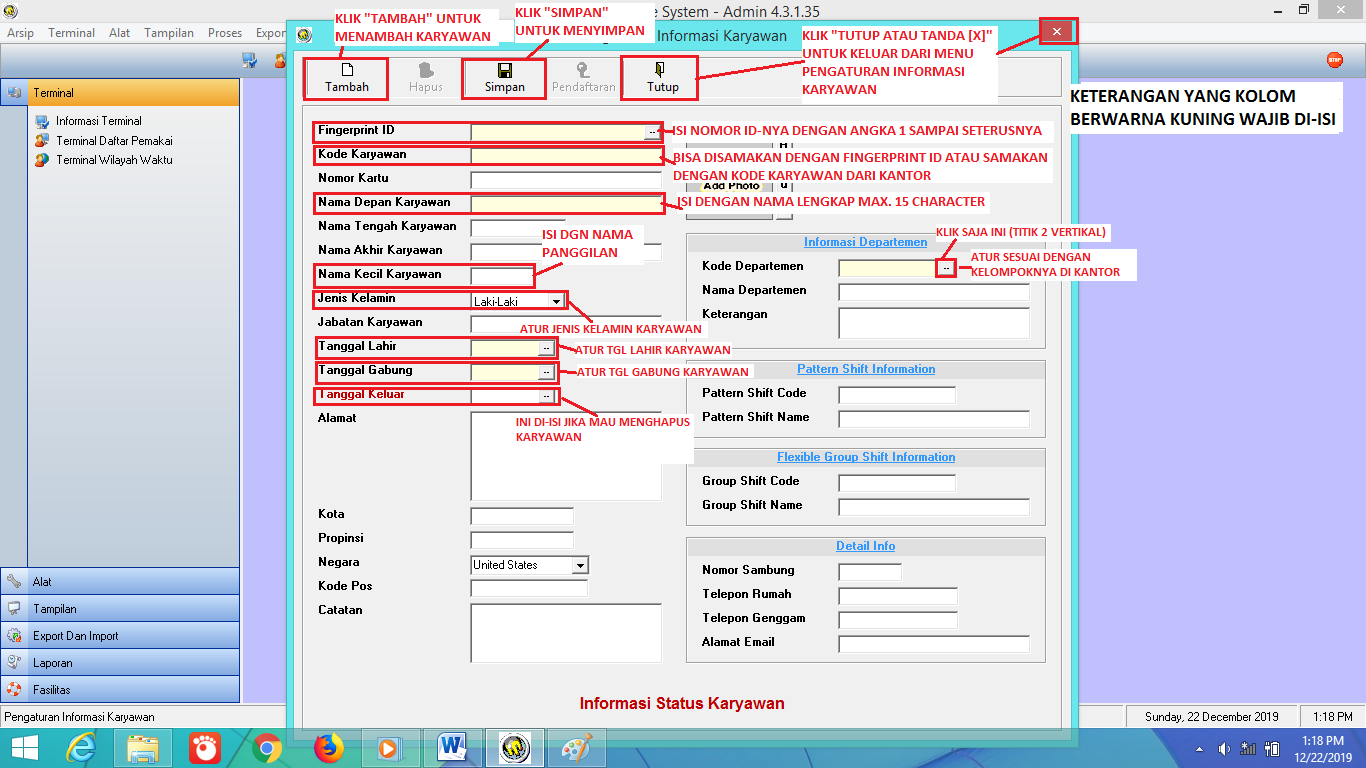
Task: Open the Arsip menu
Action: click(20, 33)
